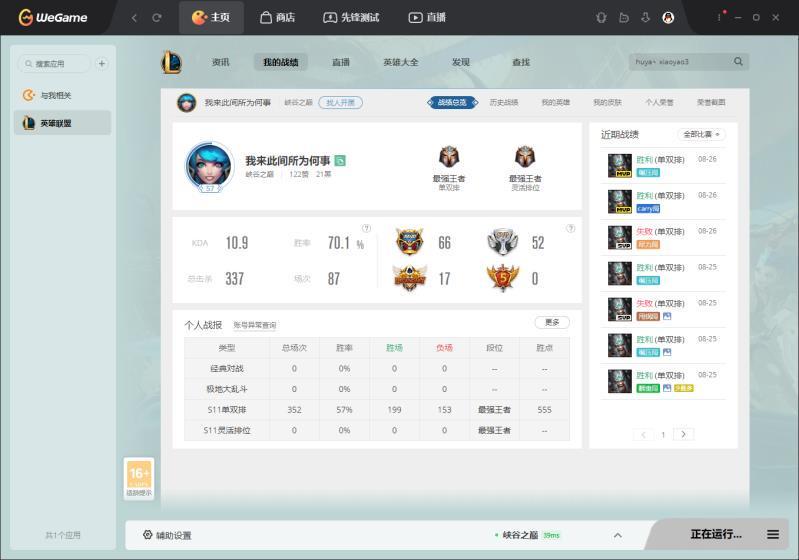Click the help question mark near win rate
The width and height of the screenshot is (799, 560).
[x=366, y=228]
